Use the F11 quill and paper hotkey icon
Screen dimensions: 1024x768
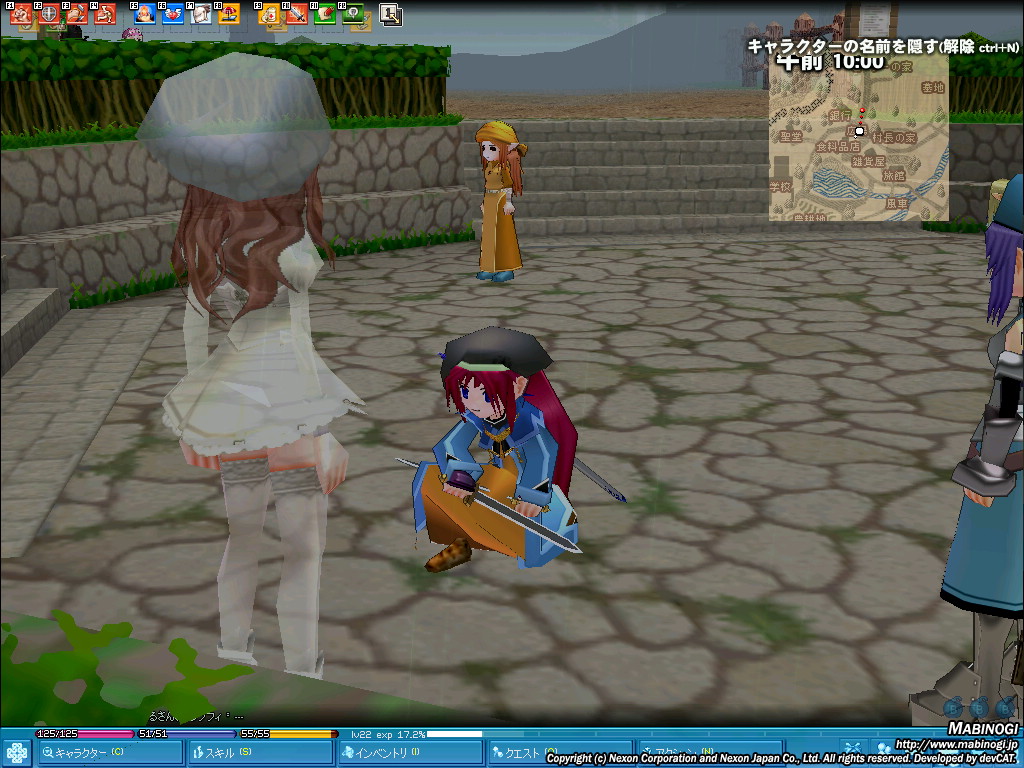point(325,14)
